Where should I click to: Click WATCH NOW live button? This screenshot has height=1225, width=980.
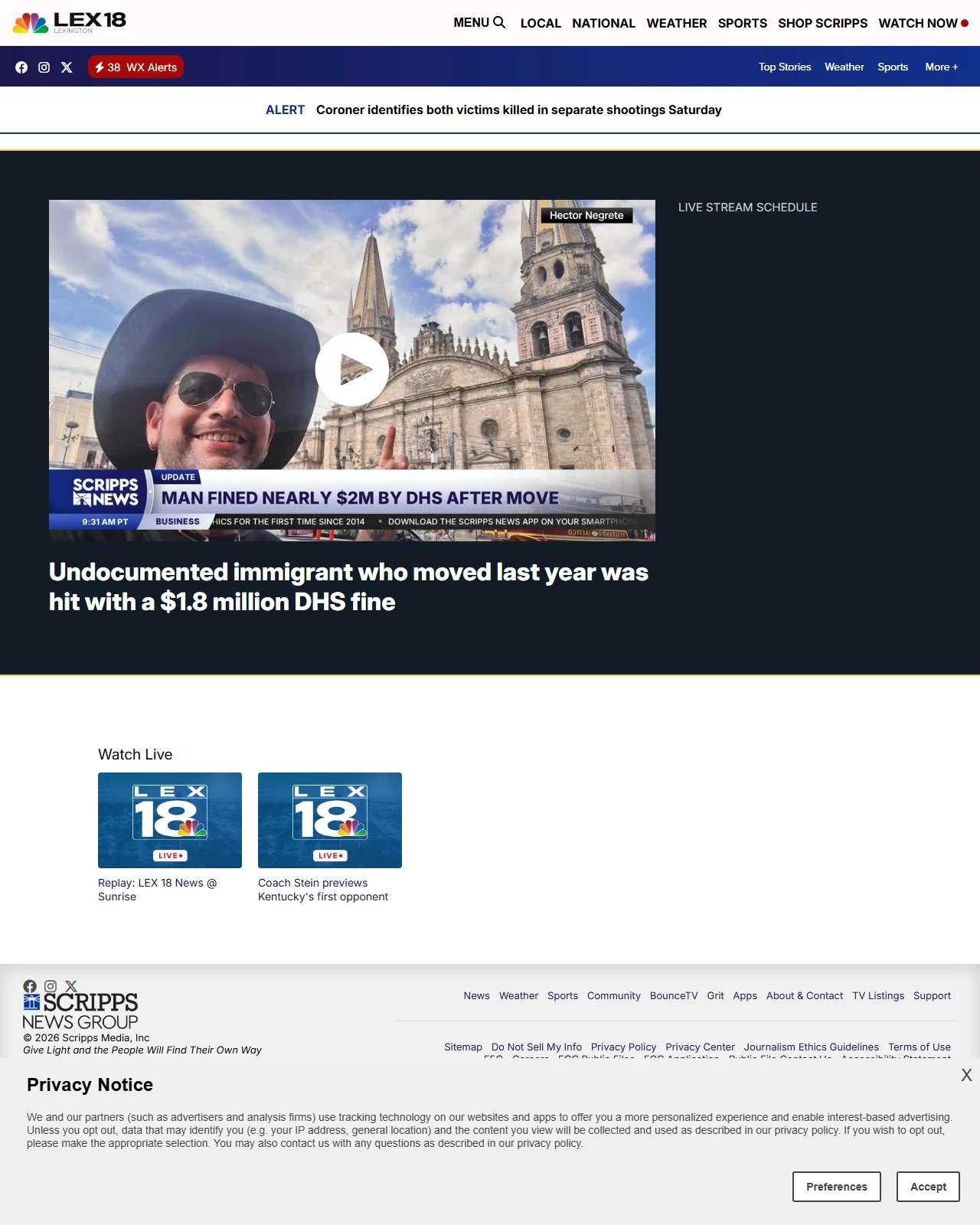tap(923, 23)
